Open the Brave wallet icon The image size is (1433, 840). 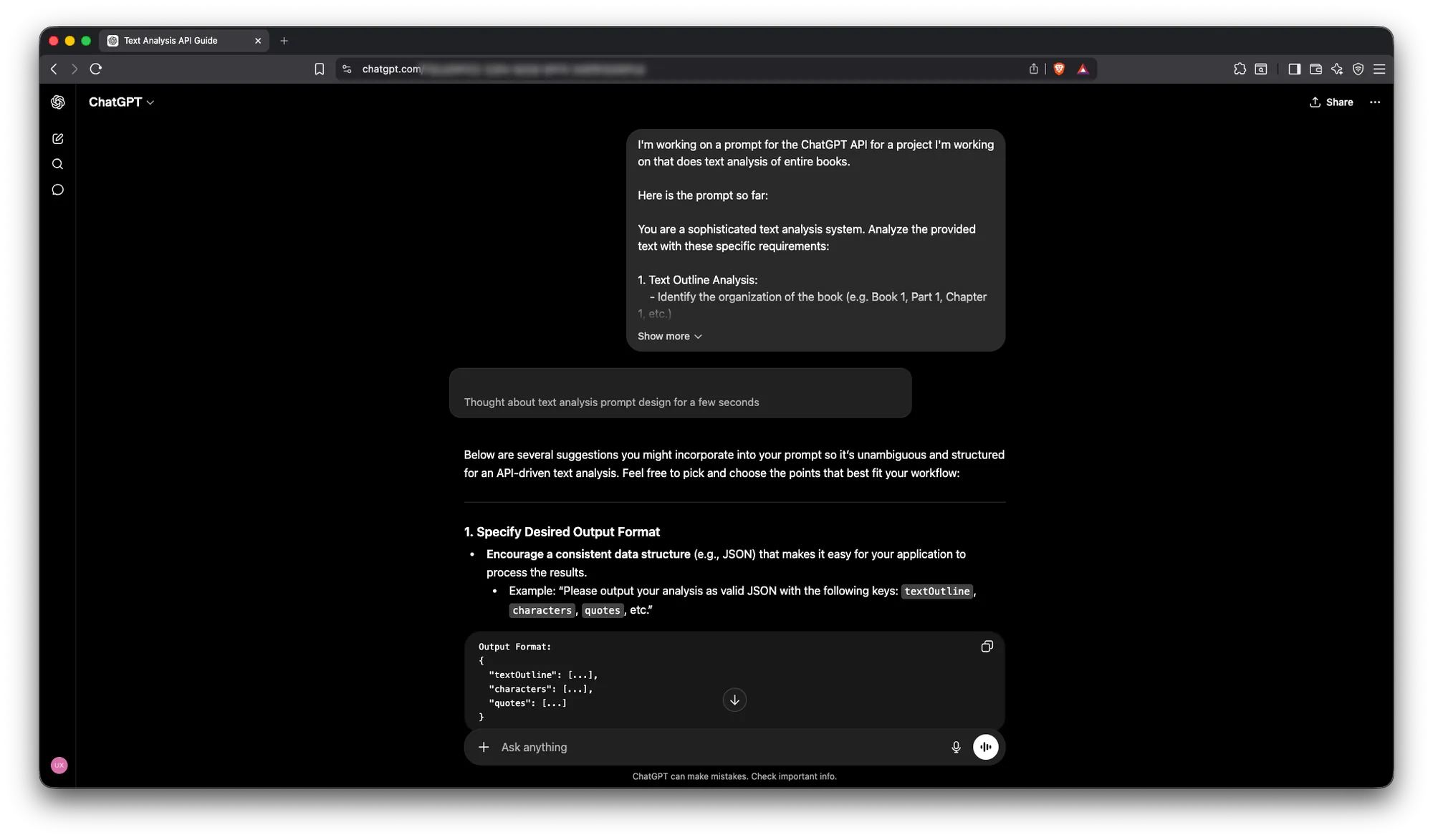coord(1315,69)
